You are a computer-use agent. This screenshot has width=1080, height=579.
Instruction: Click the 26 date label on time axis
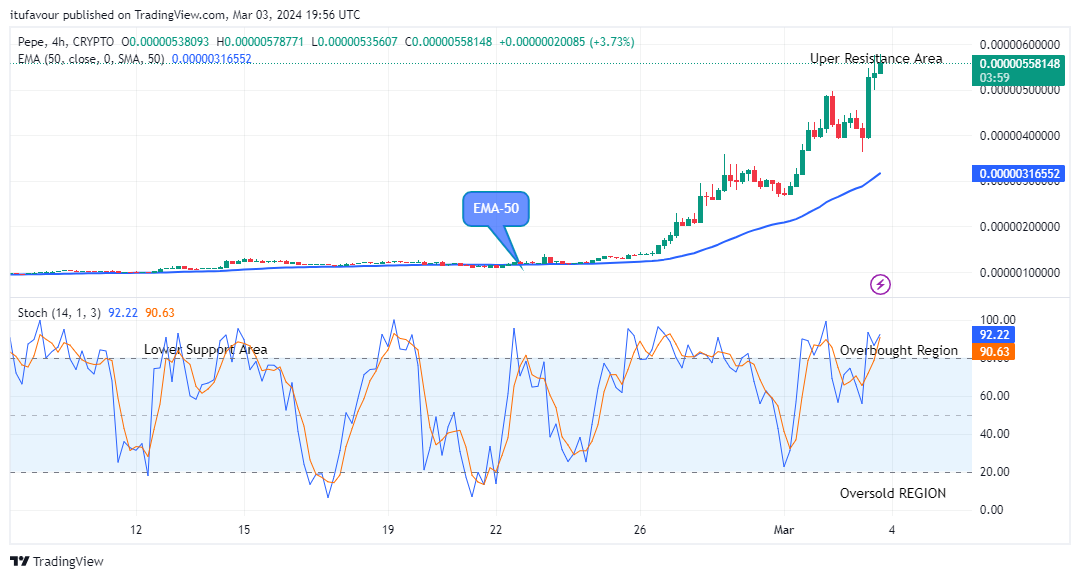tap(640, 529)
